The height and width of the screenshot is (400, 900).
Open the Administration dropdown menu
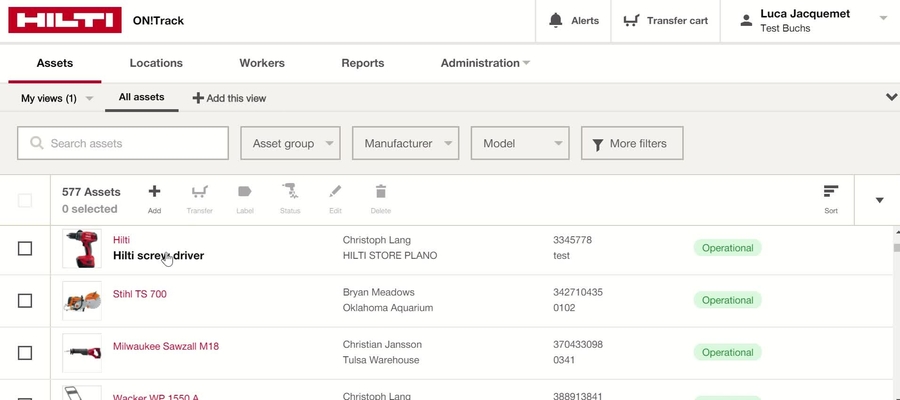tap(484, 63)
